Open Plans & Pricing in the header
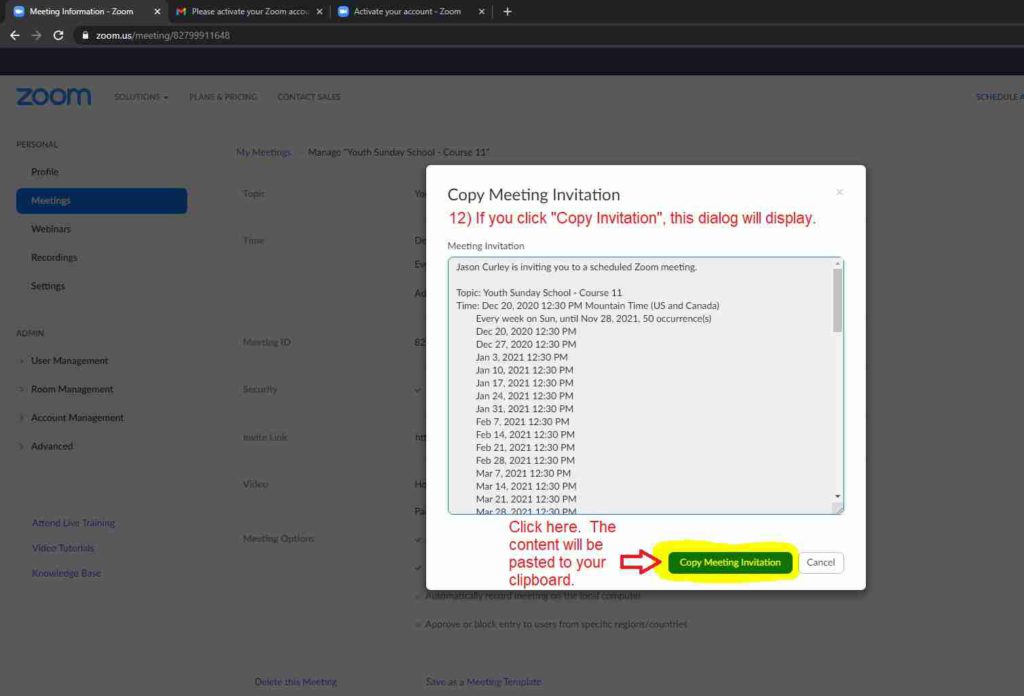The height and width of the screenshot is (696, 1024). pyautogui.click(x=223, y=97)
